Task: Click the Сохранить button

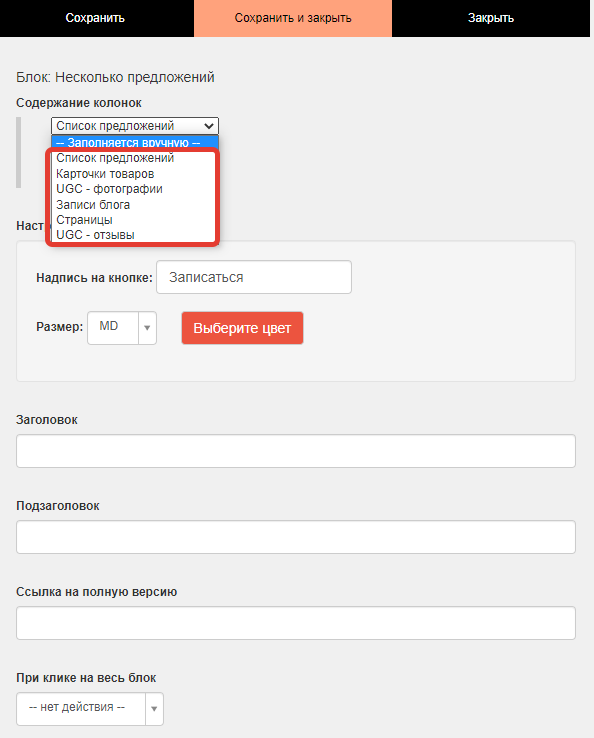Action: click(x=96, y=18)
